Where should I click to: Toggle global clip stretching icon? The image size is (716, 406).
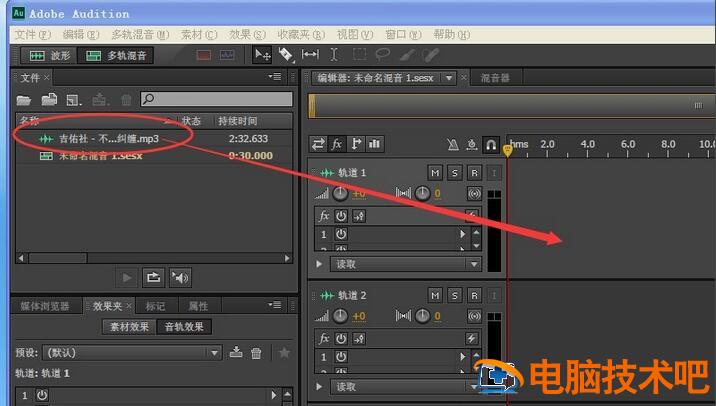[x=472, y=145]
